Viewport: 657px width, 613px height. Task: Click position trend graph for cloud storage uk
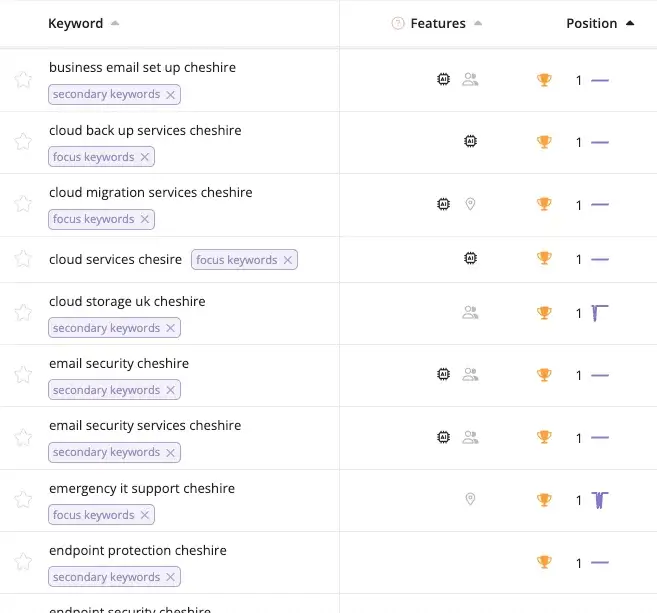pos(600,313)
